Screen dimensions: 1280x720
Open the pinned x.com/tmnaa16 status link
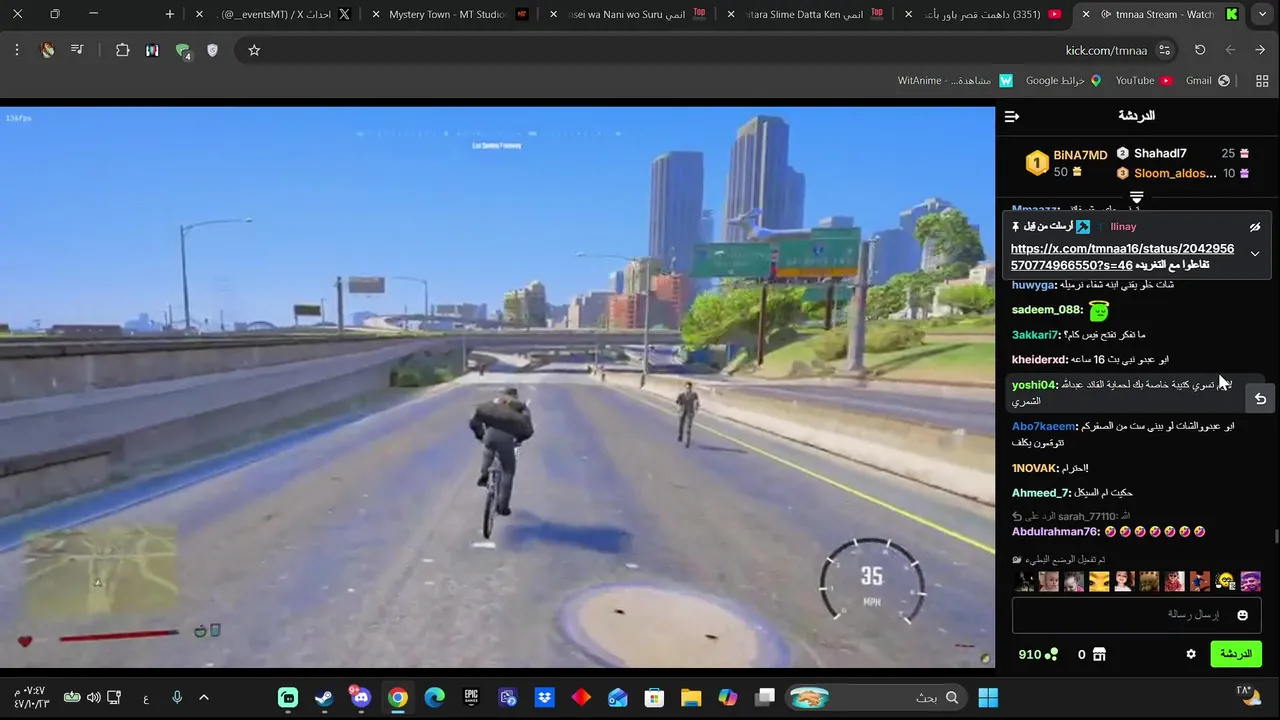(x=1122, y=256)
